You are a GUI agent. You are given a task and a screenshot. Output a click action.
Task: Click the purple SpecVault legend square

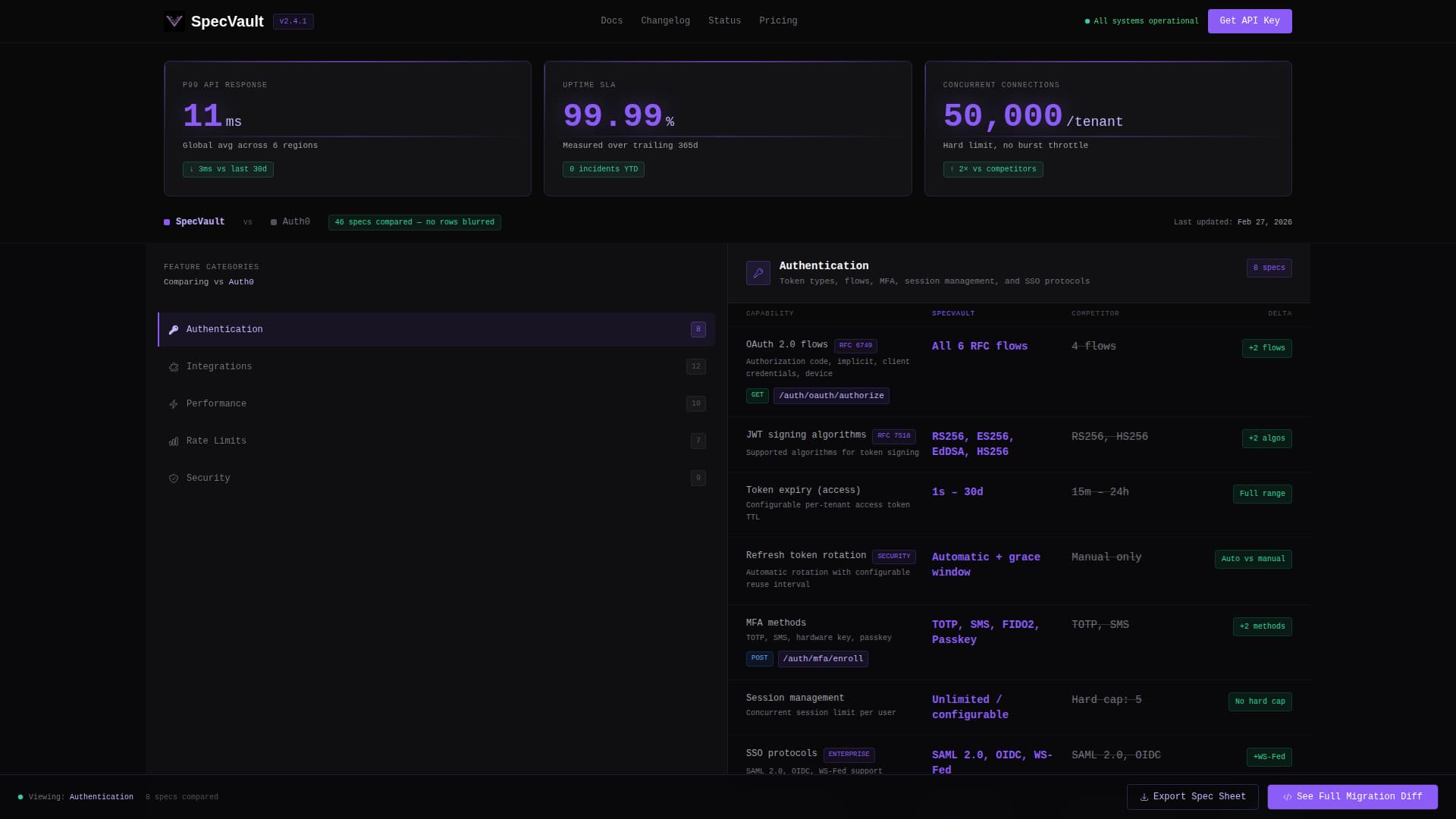(x=167, y=222)
